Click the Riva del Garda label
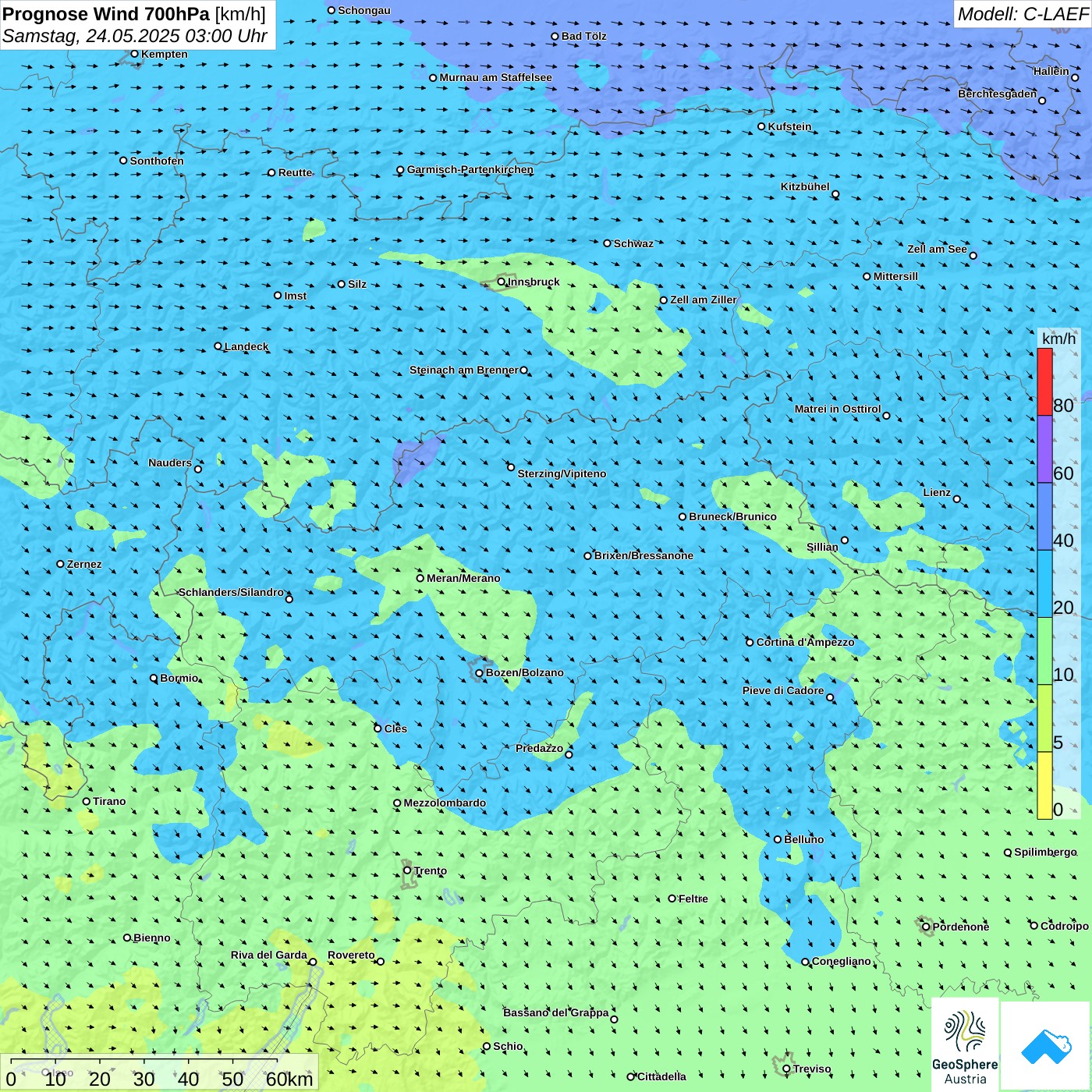 (x=268, y=955)
